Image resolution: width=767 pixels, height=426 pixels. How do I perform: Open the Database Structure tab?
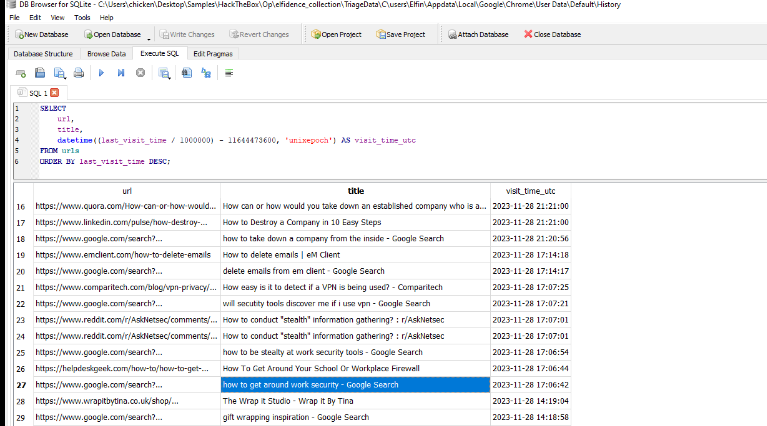pos(43,53)
